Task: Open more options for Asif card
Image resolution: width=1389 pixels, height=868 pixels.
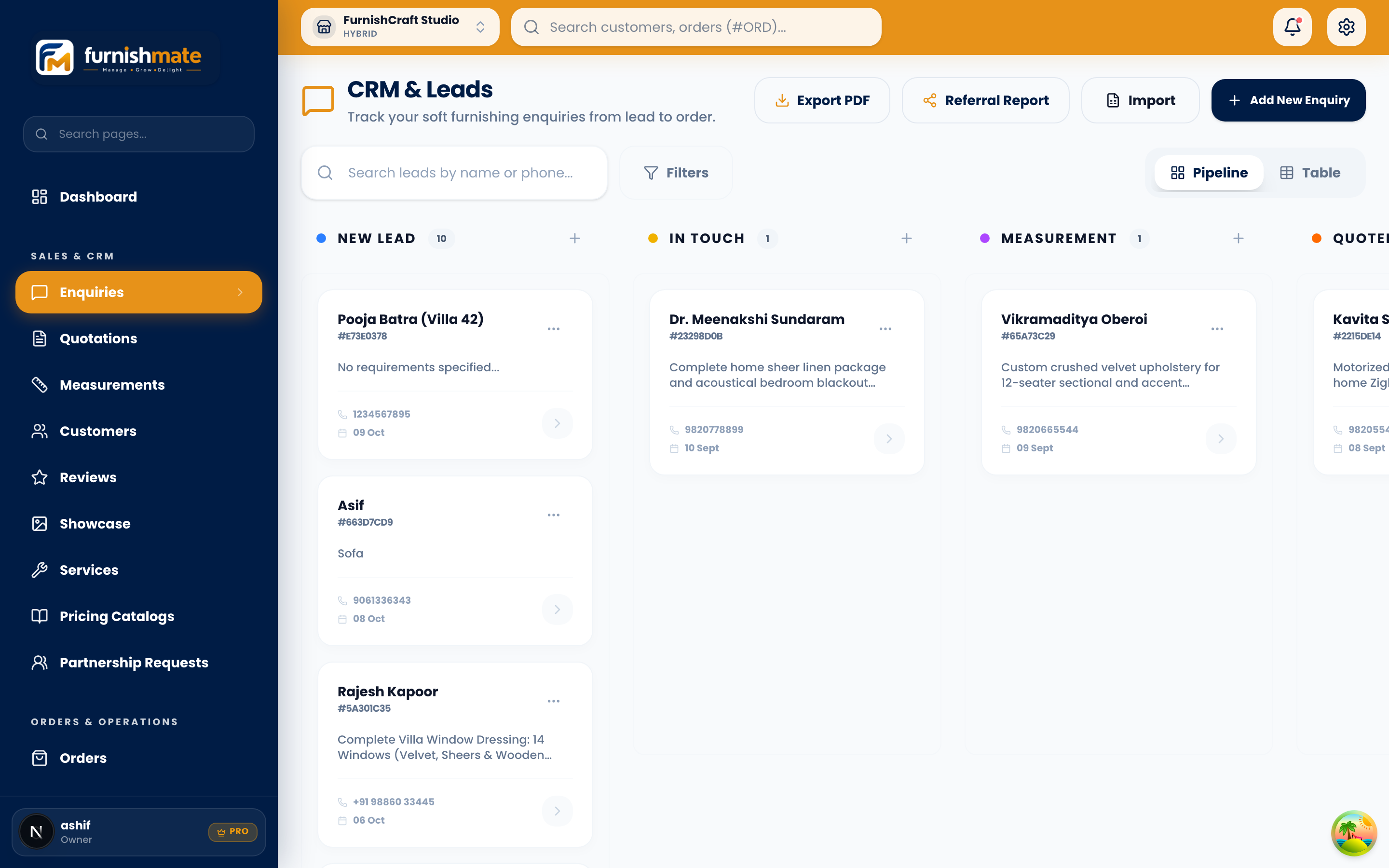Action: (553, 515)
